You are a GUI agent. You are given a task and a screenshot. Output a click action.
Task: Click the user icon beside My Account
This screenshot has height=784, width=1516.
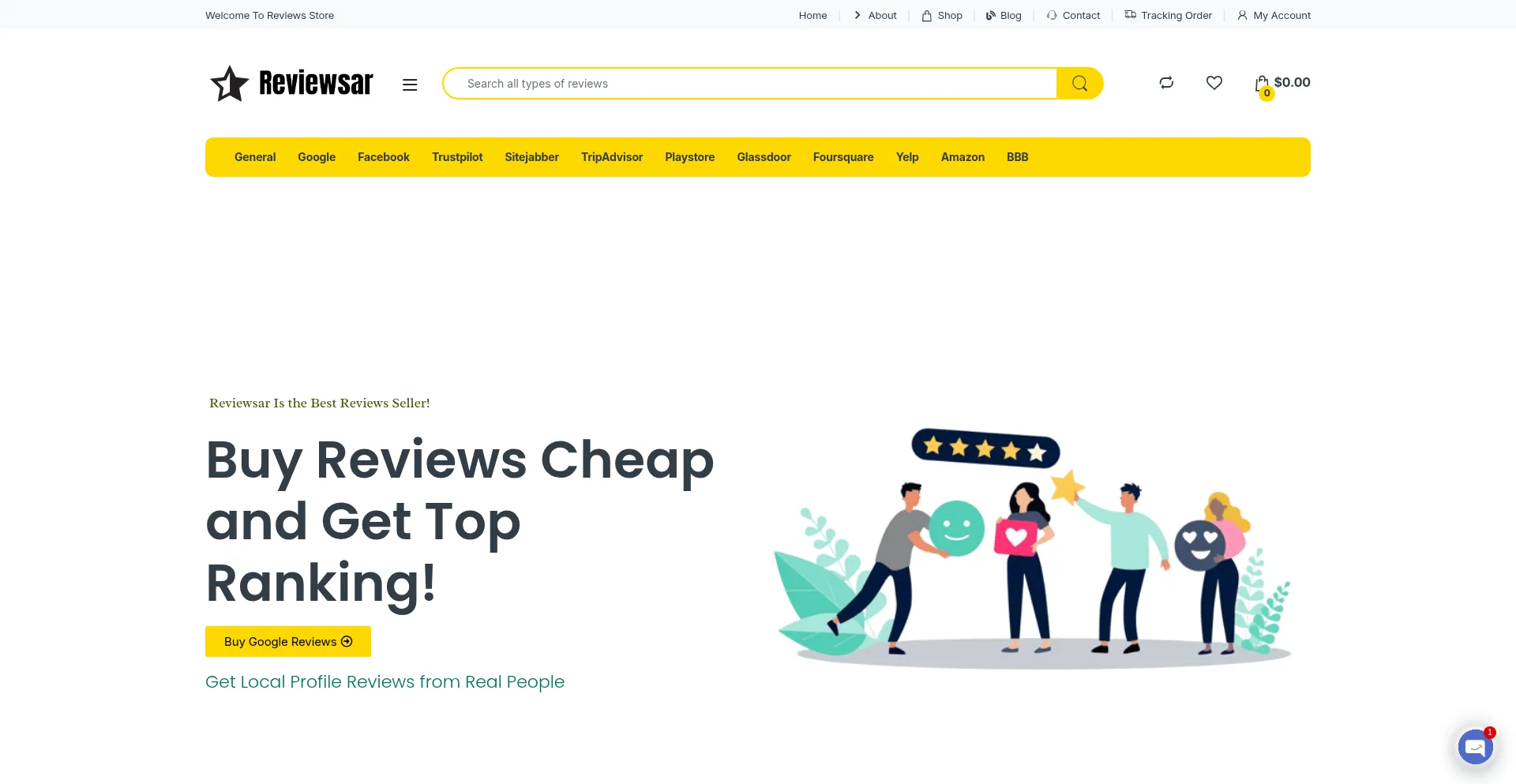point(1242,16)
